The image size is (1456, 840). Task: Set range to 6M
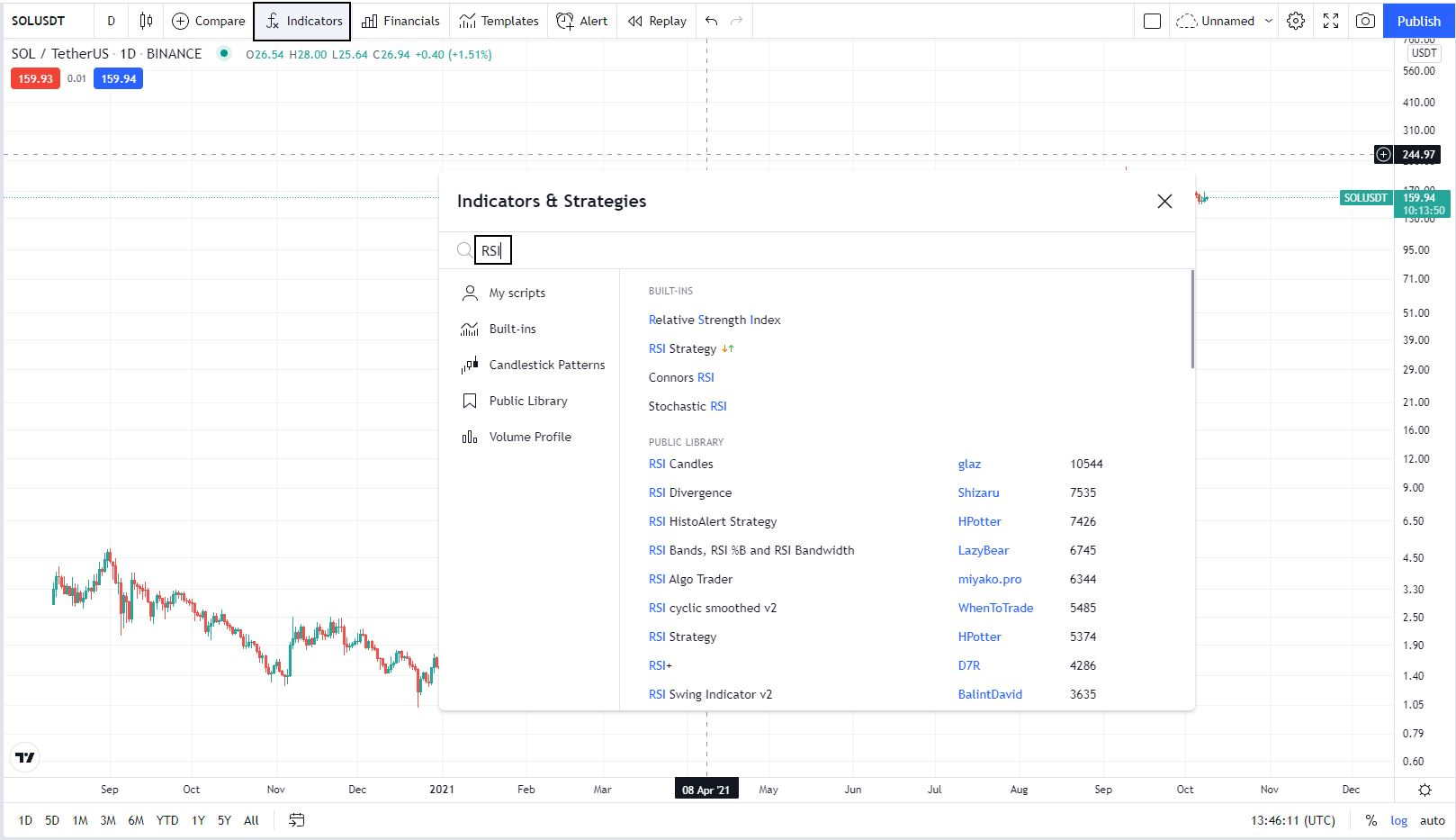(x=136, y=820)
